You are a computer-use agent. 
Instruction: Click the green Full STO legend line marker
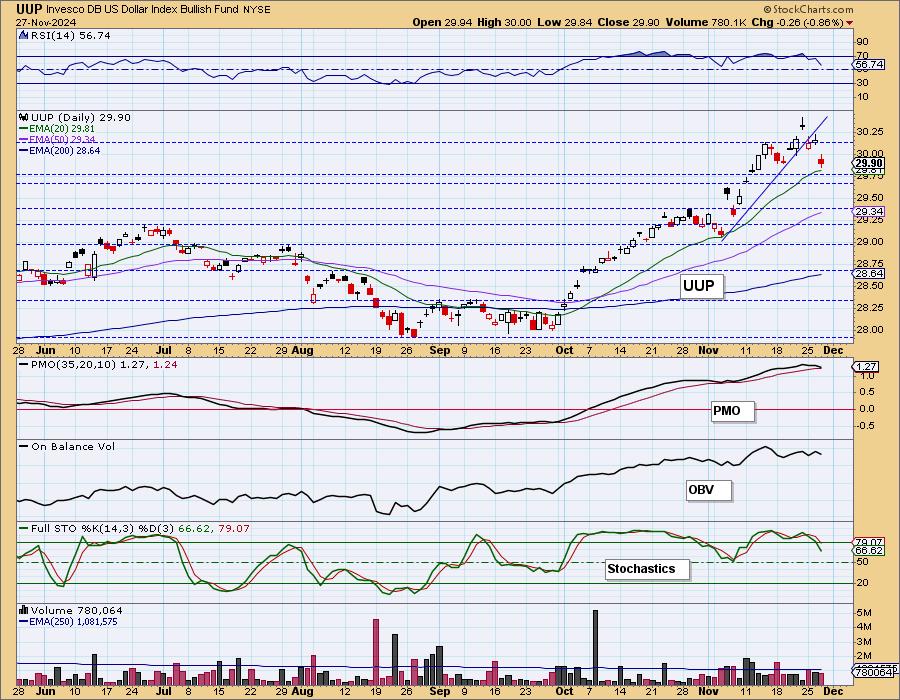24,528
